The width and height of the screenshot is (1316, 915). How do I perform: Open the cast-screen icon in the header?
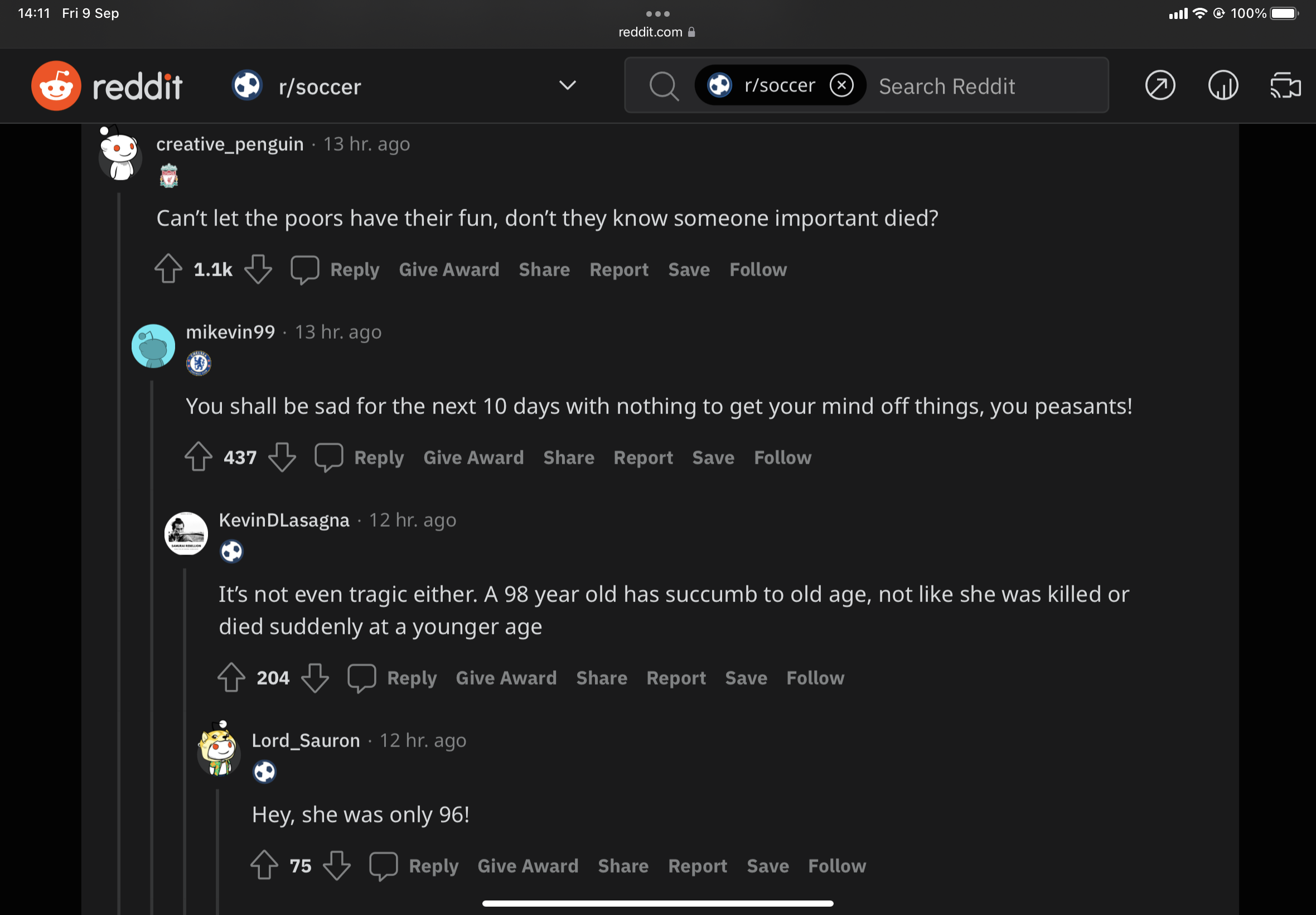(1285, 86)
